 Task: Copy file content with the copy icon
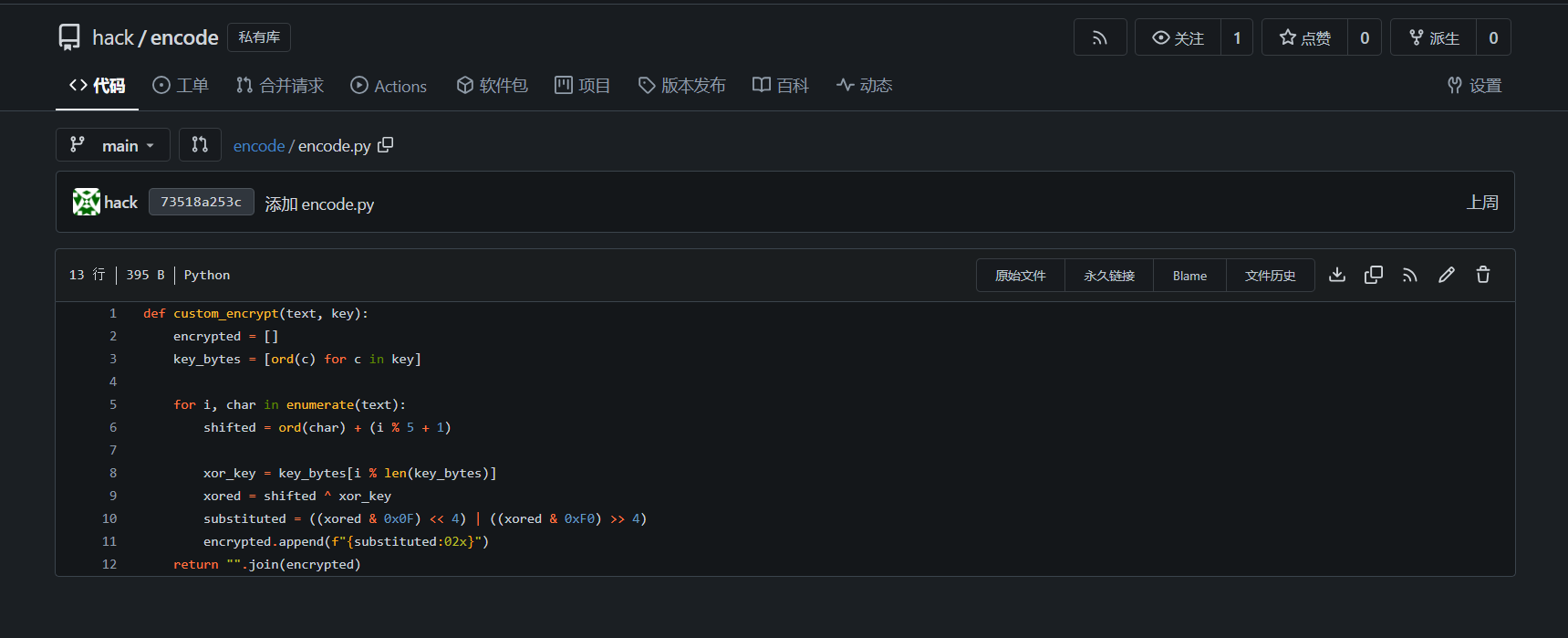click(1374, 275)
